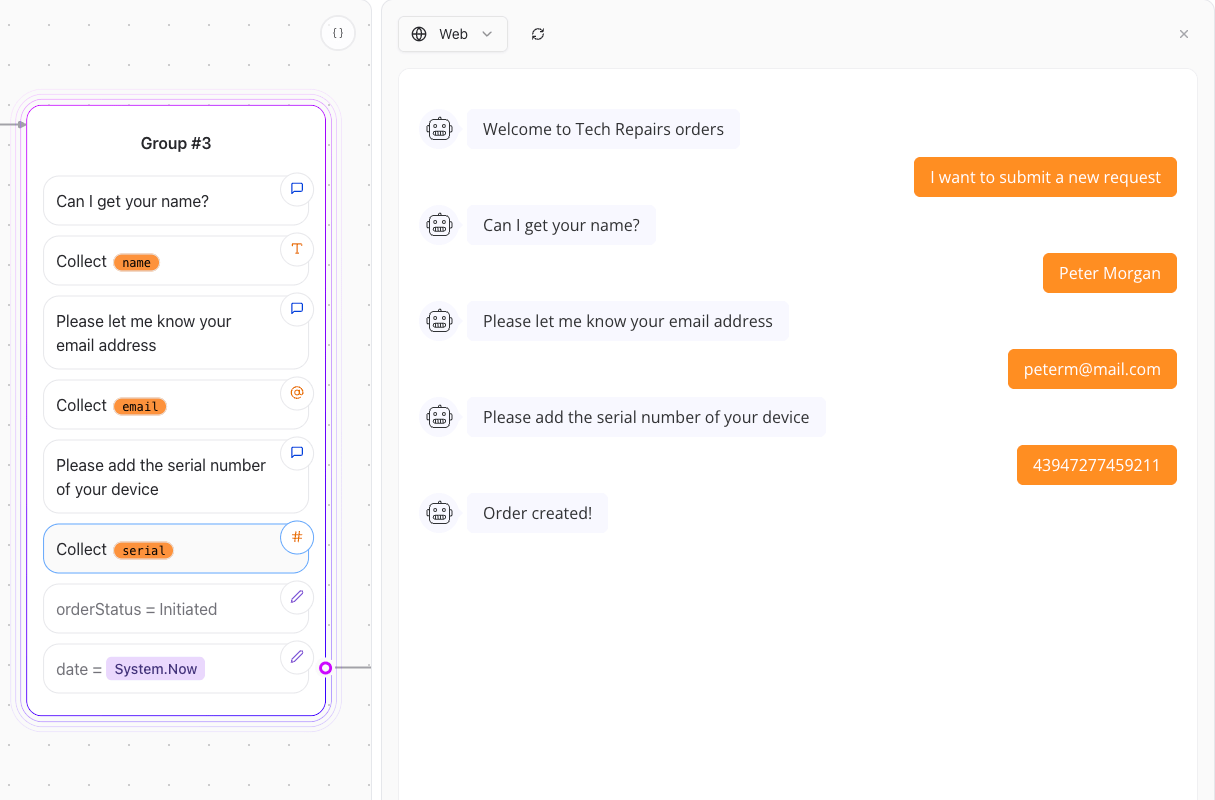Viewport: 1215px width, 800px height.
Task: Click the 'Peter Morgan' reply bubble
Action: 1110,273
